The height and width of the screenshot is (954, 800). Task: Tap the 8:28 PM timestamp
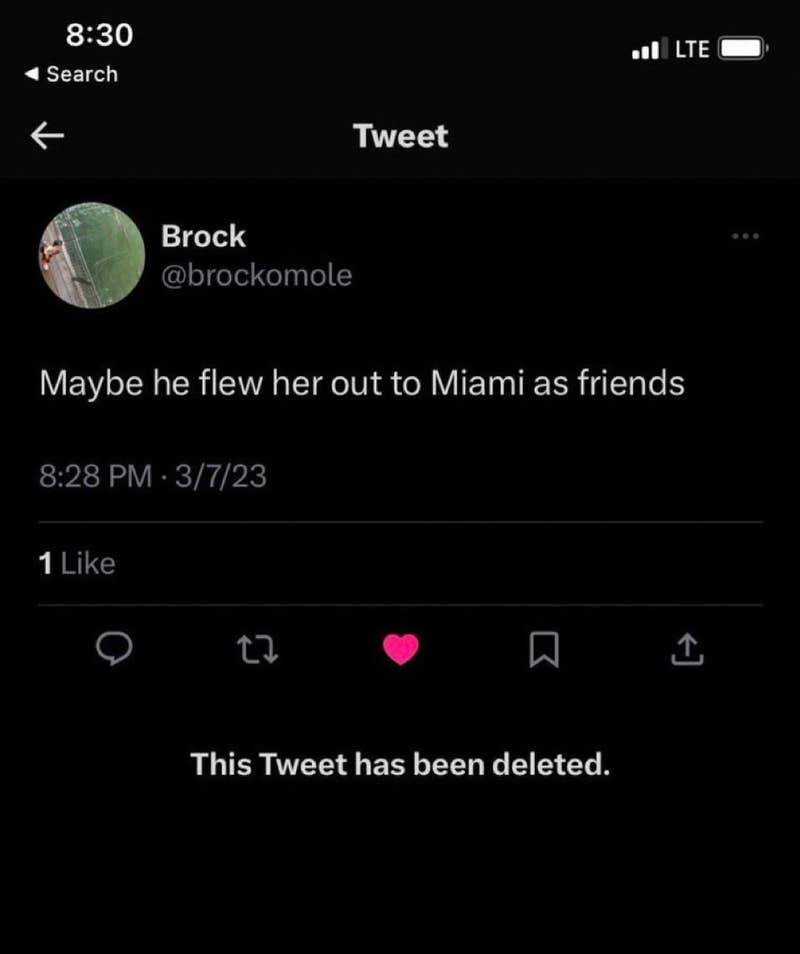tap(96, 476)
